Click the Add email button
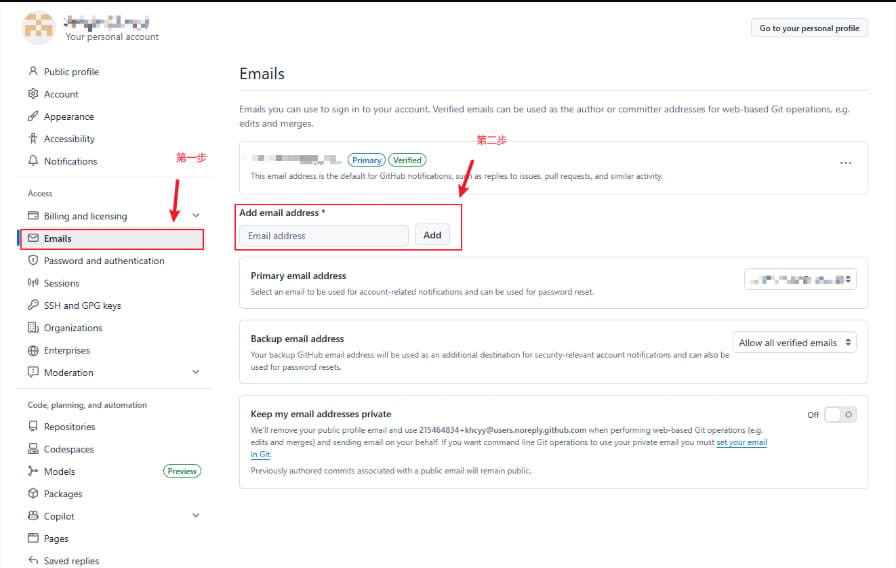This screenshot has width=896, height=568. pos(432,235)
